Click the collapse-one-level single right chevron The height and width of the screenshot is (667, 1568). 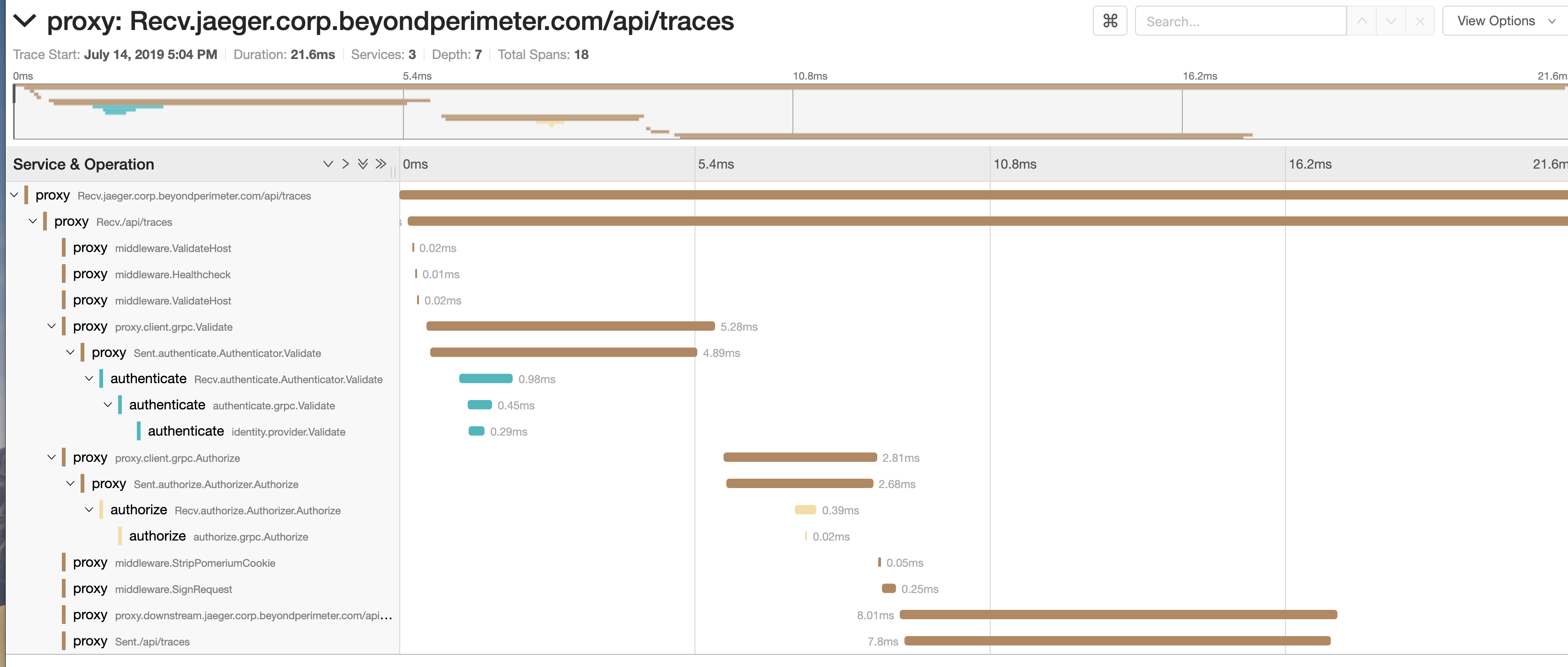click(x=346, y=164)
